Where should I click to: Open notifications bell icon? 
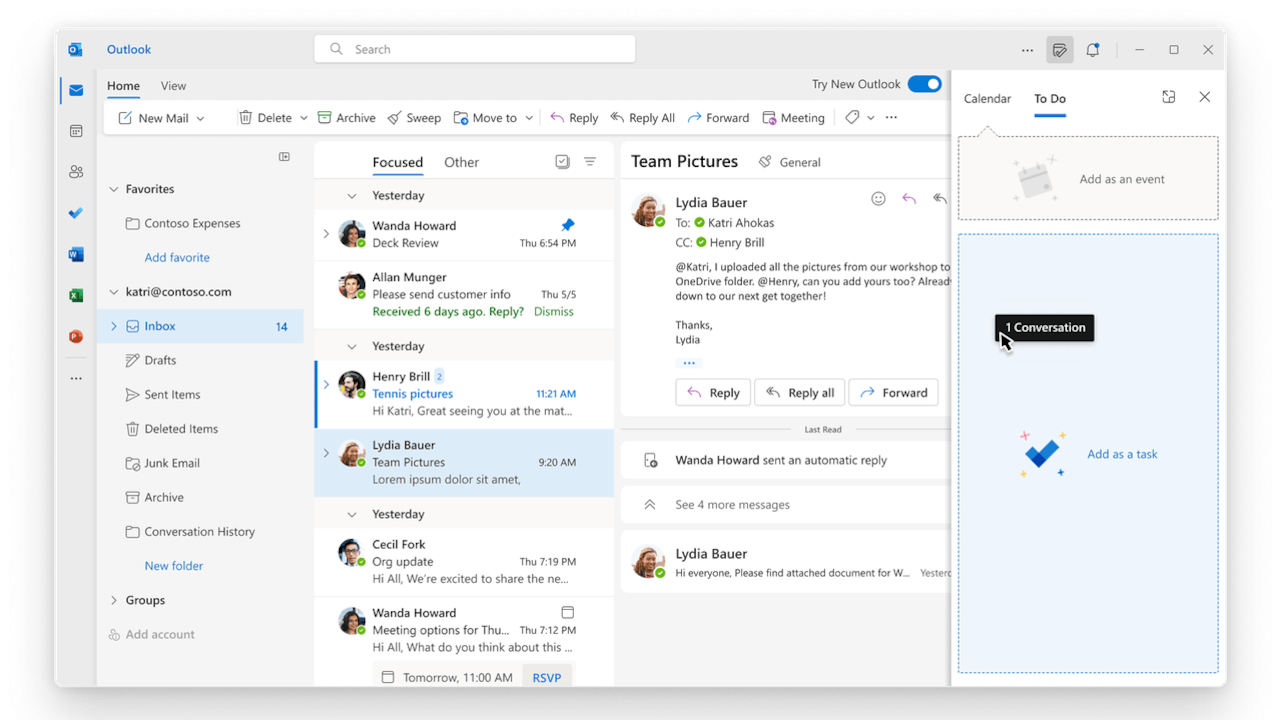[x=1093, y=50]
